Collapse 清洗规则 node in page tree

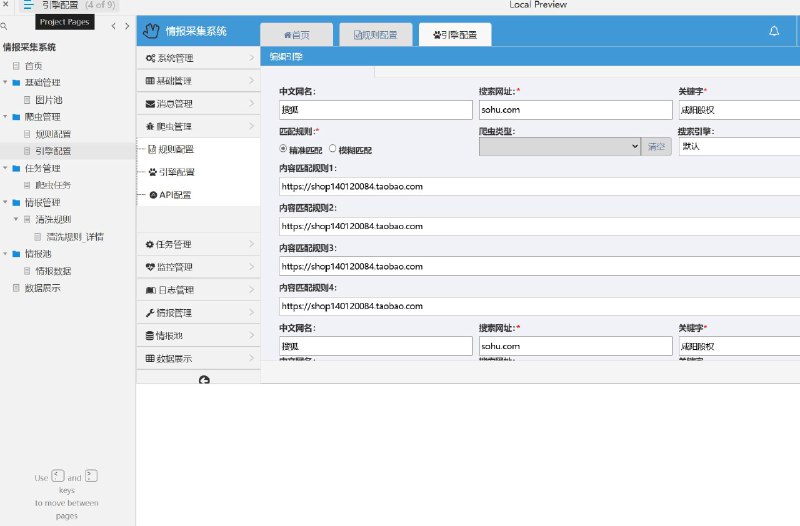[16, 219]
